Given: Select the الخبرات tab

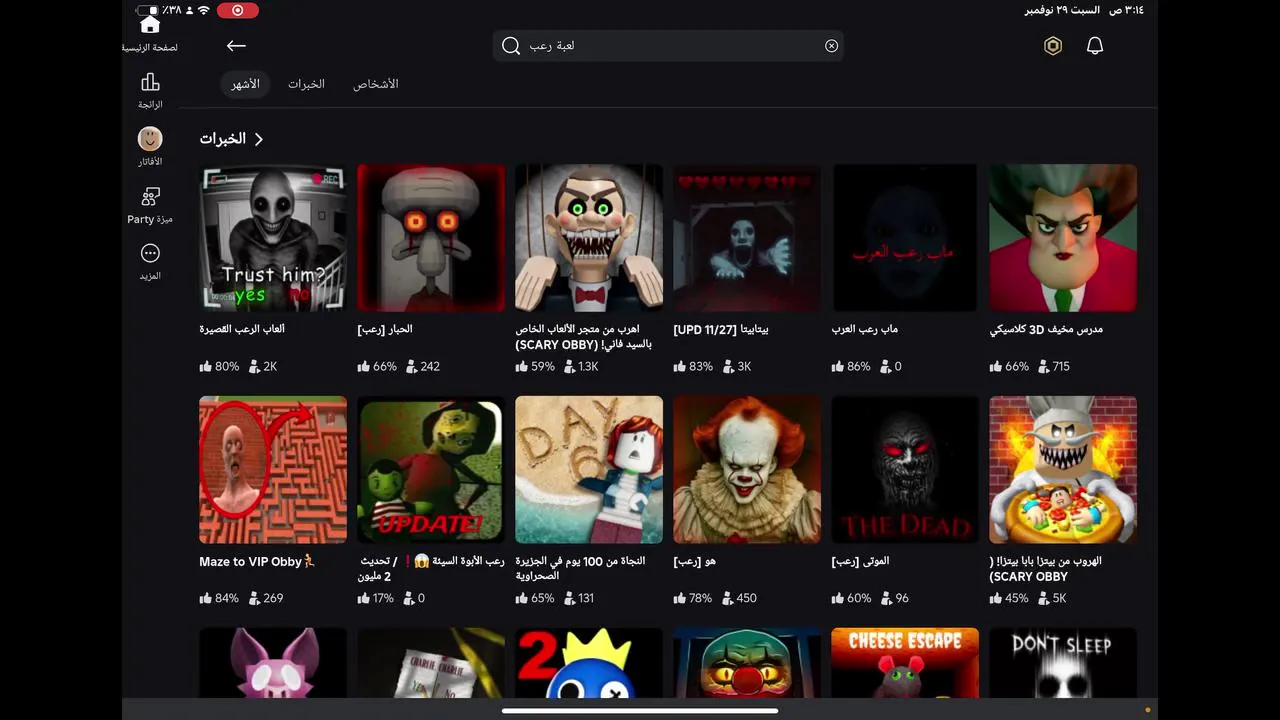Looking at the screenshot, I should point(306,84).
